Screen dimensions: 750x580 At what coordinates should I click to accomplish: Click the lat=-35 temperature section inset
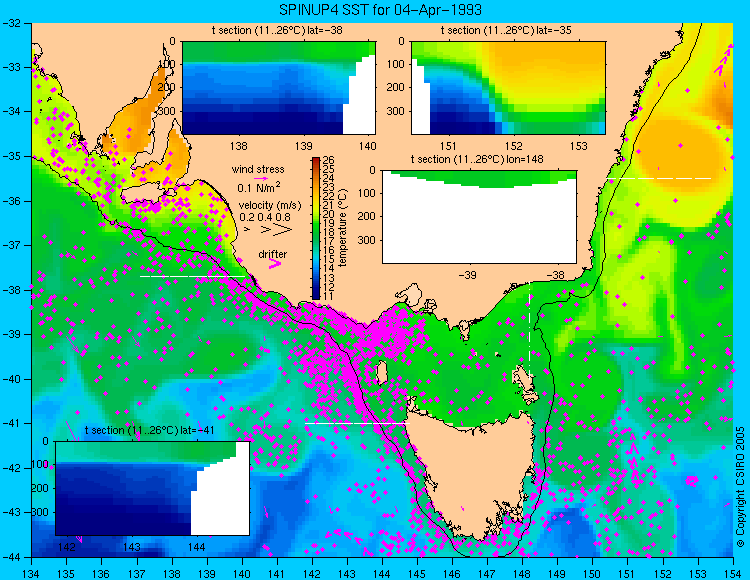[x=508, y=88]
